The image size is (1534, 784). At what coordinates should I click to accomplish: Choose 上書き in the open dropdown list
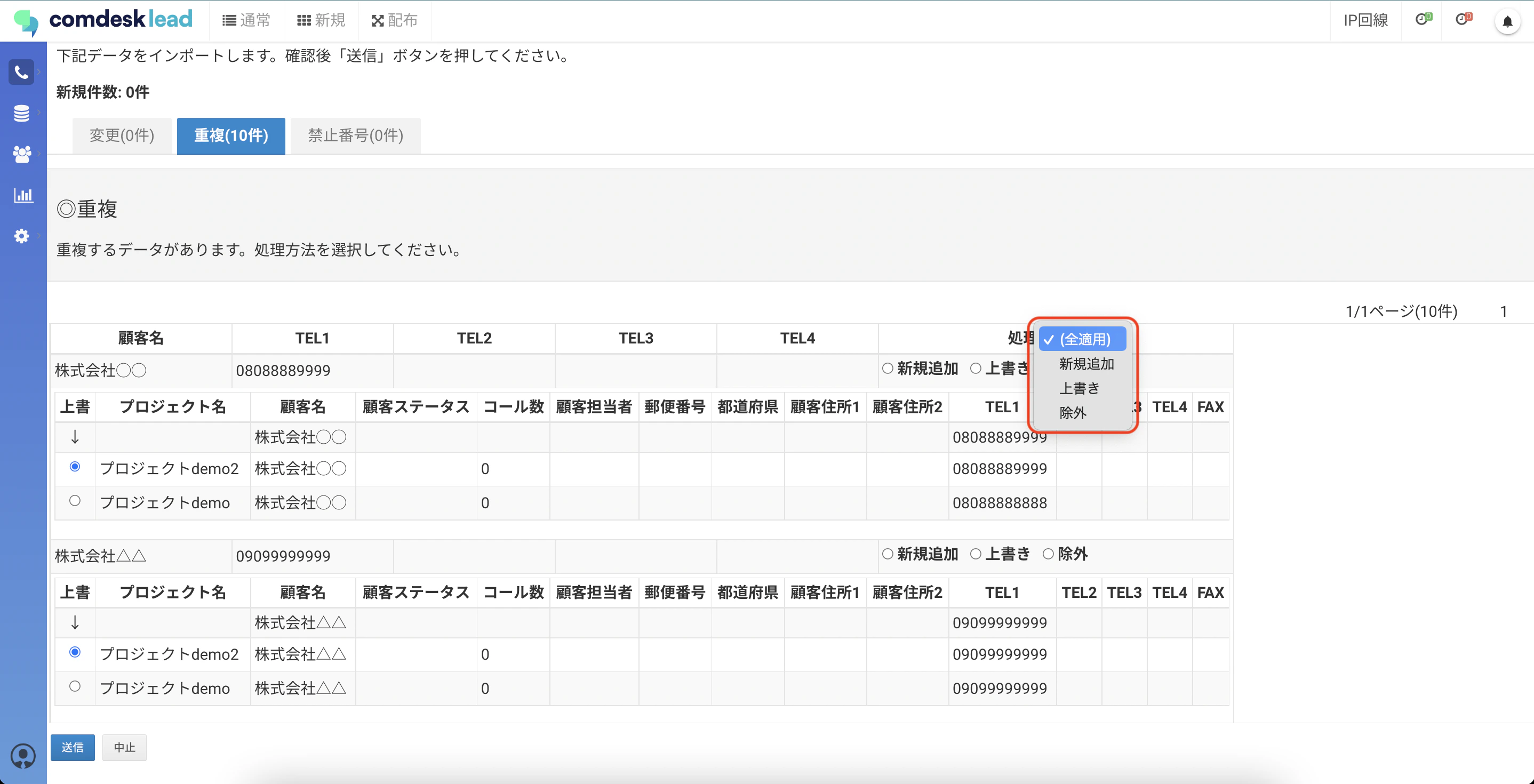1079,388
